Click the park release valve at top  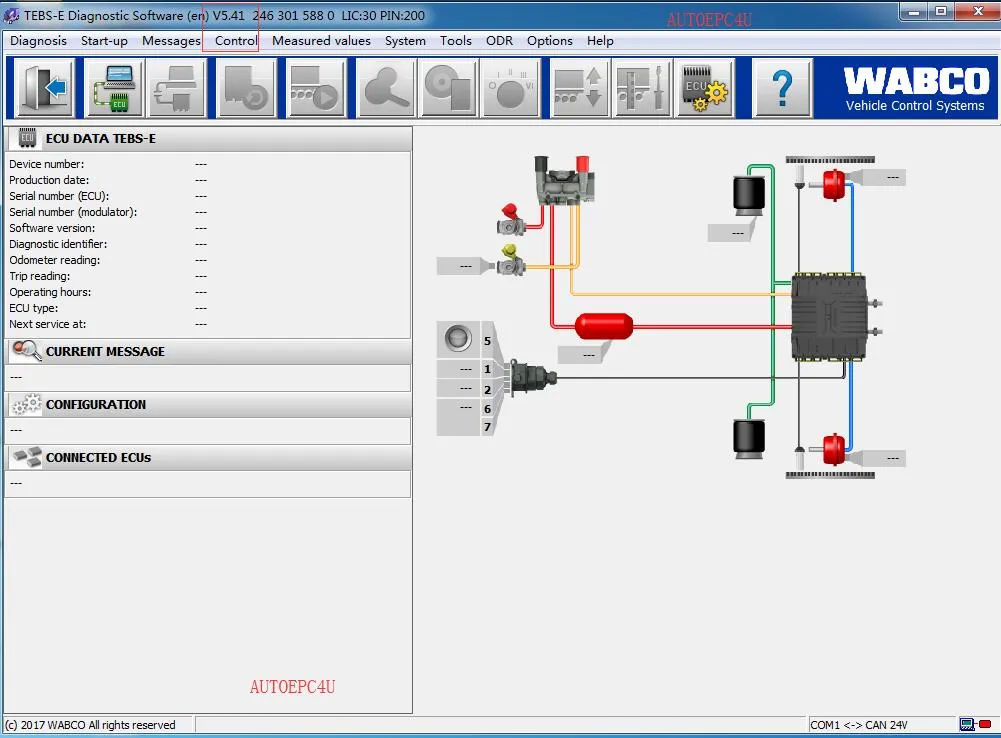564,181
